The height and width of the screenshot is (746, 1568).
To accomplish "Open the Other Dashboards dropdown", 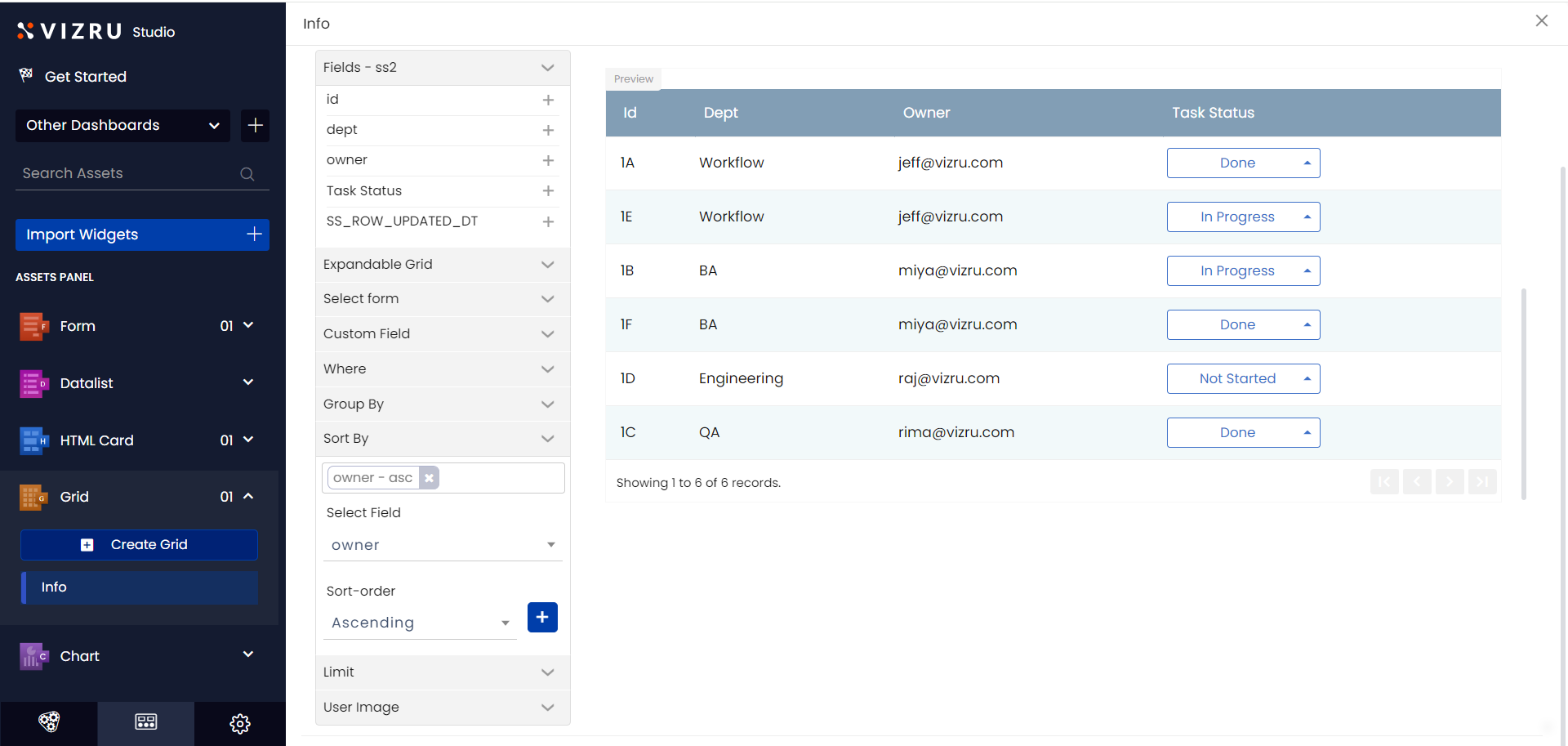I will point(122,126).
